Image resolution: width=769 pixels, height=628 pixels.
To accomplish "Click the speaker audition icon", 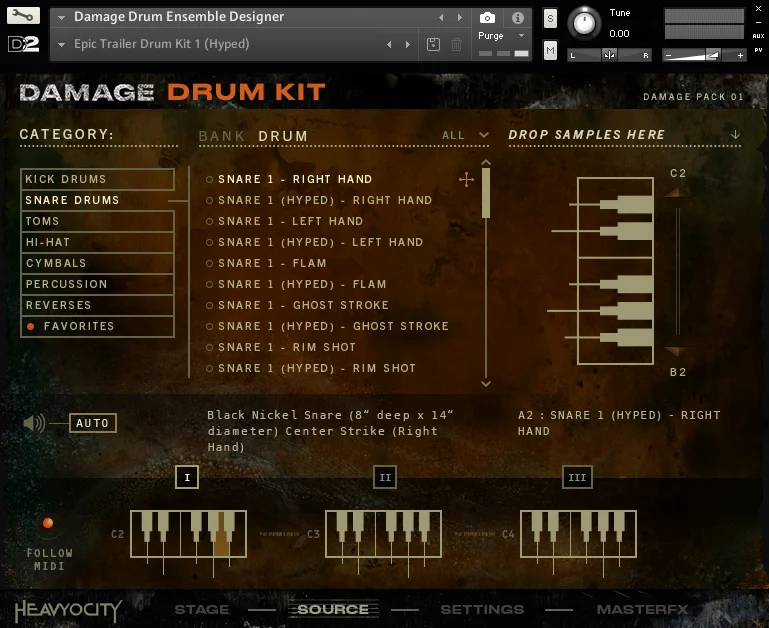I will (34, 422).
